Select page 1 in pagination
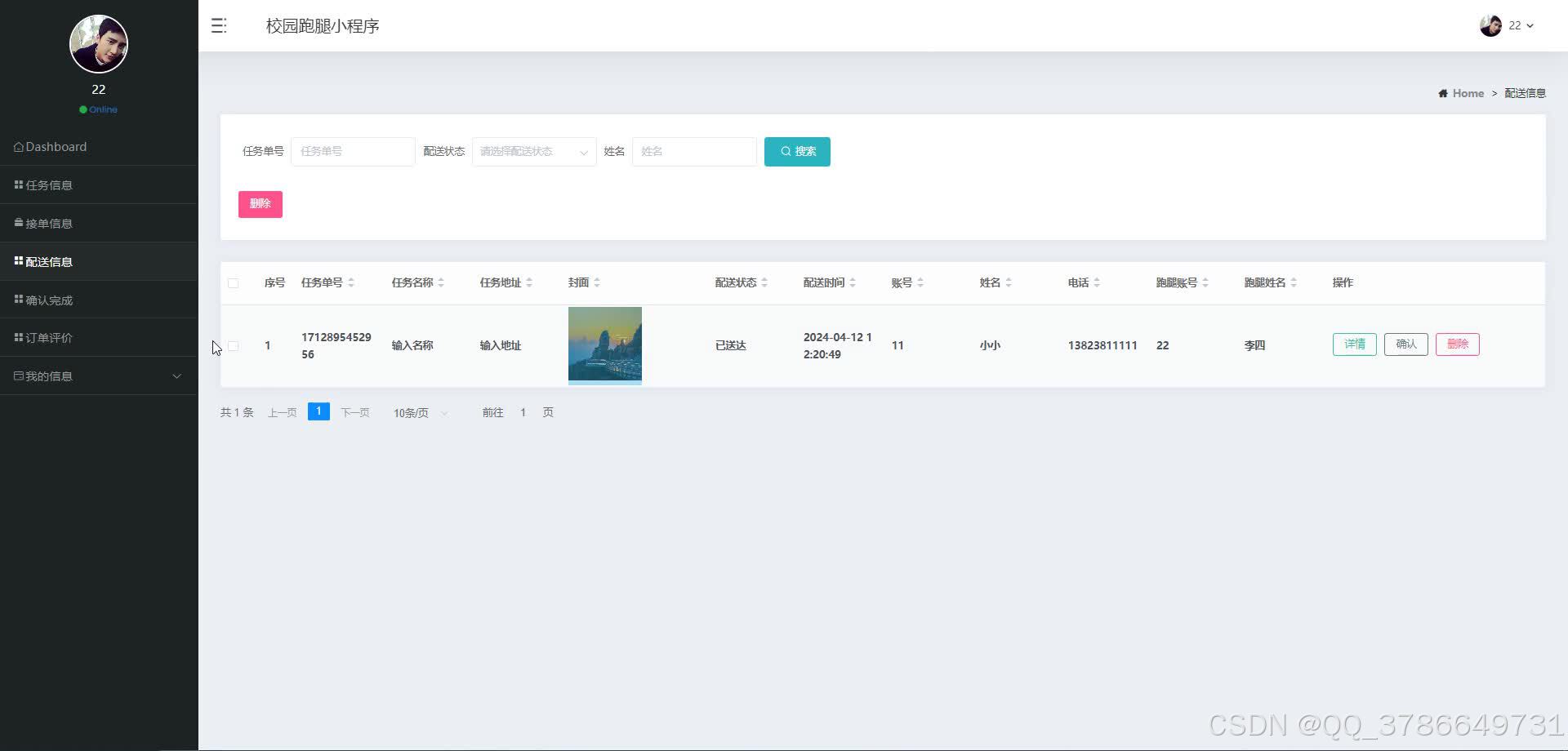1568x751 pixels. pyautogui.click(x=318, y=411)
